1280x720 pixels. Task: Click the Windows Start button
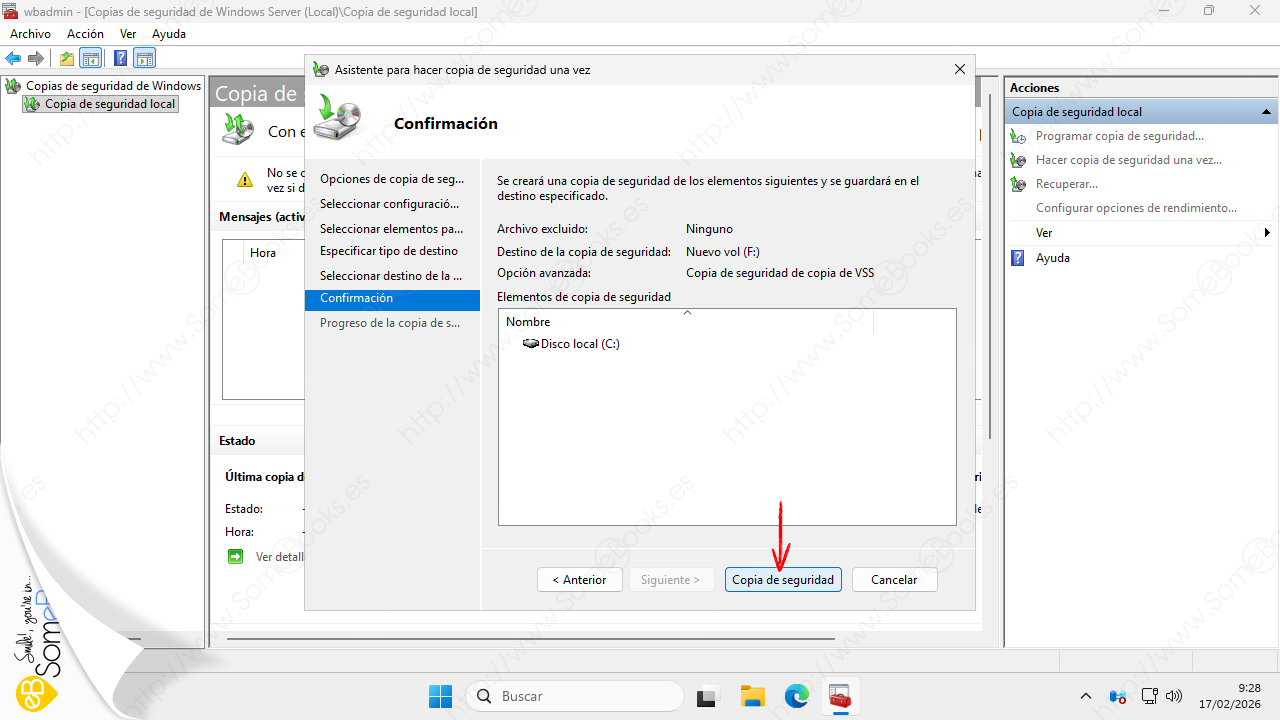click(x=440, y=696)
